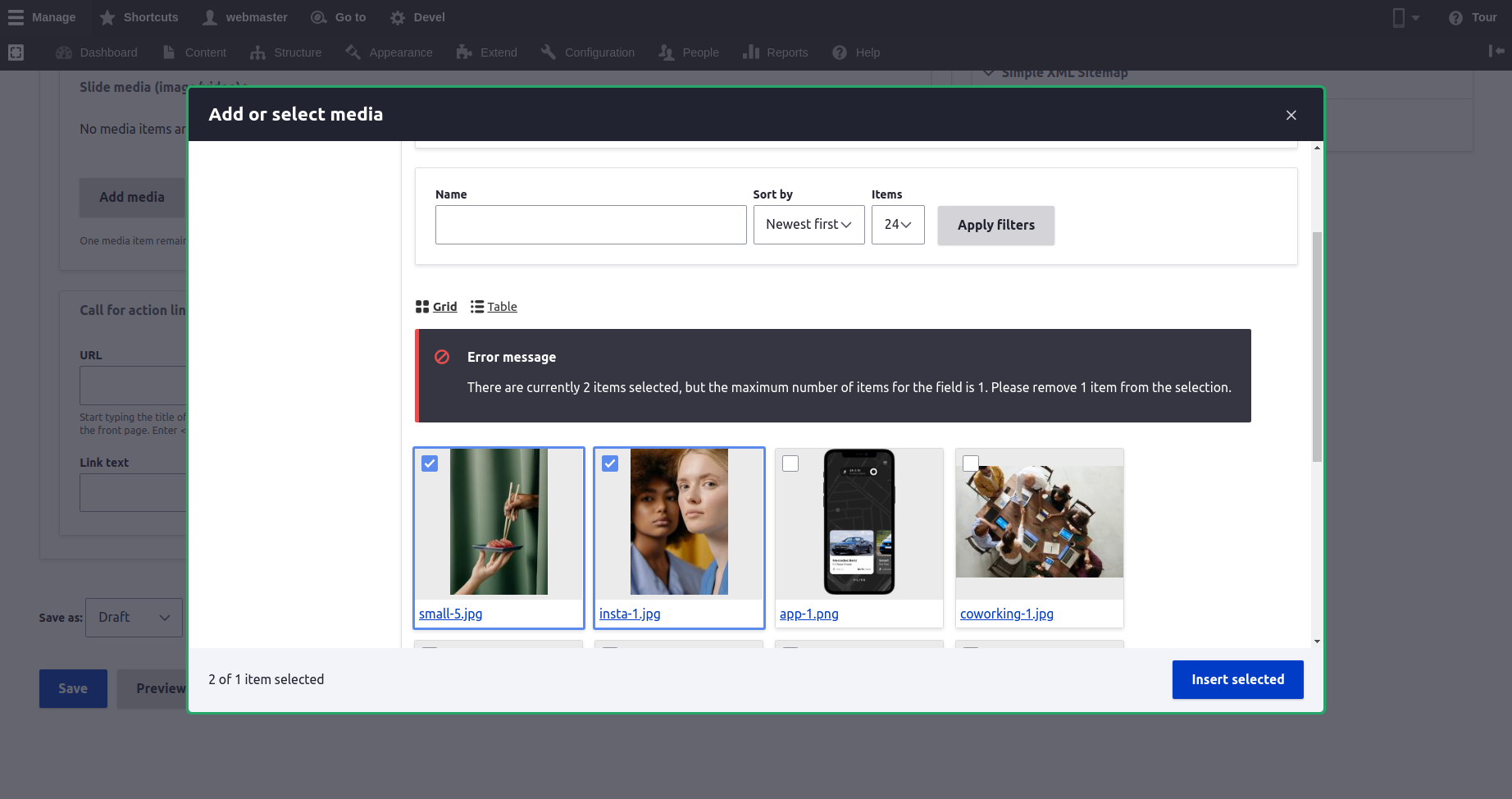Open the Reports menu item
The image size is (1512, 799).
click(x=786, y=53)
